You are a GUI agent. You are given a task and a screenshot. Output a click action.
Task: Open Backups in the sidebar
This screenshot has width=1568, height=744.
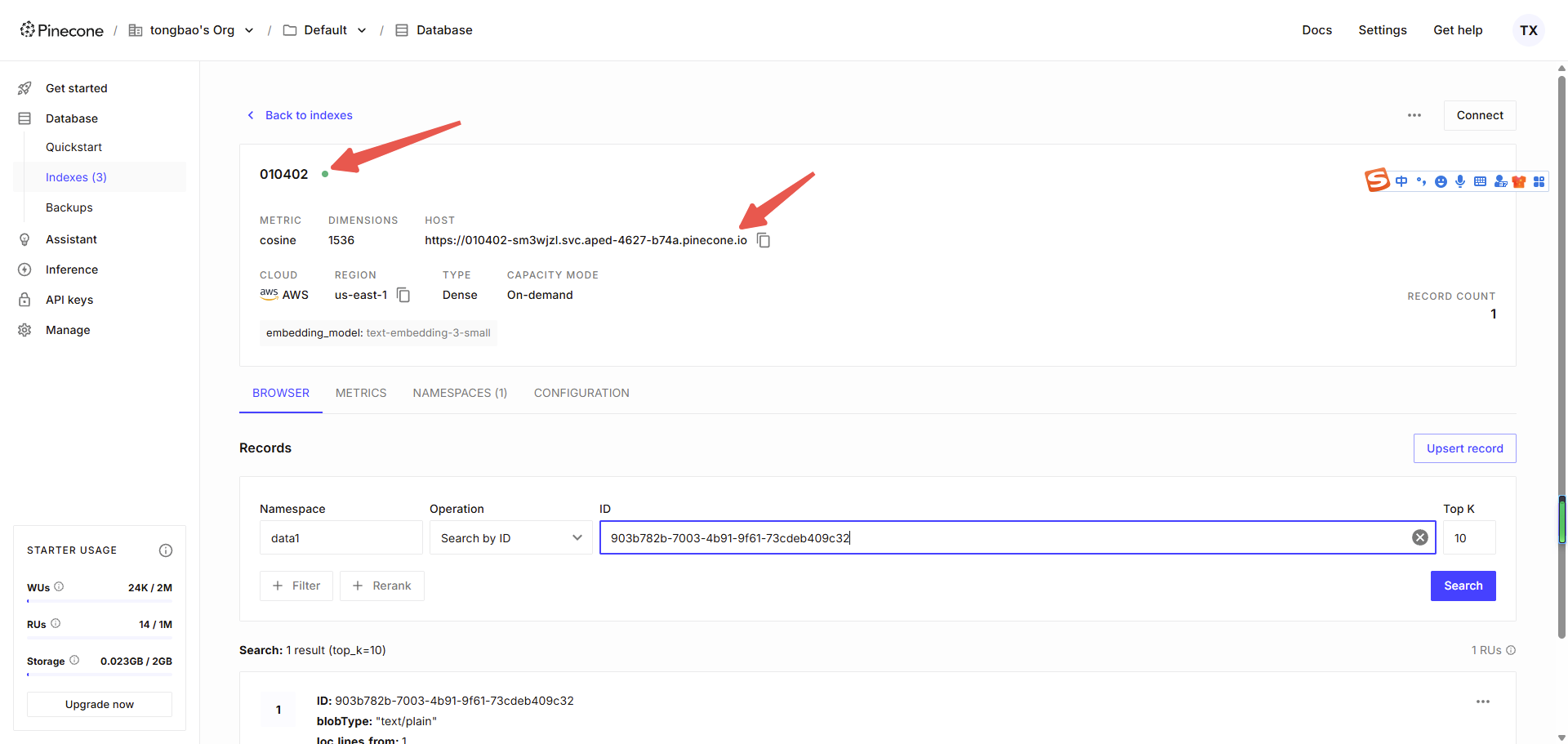pyautogui.click(x=69, y=207)
